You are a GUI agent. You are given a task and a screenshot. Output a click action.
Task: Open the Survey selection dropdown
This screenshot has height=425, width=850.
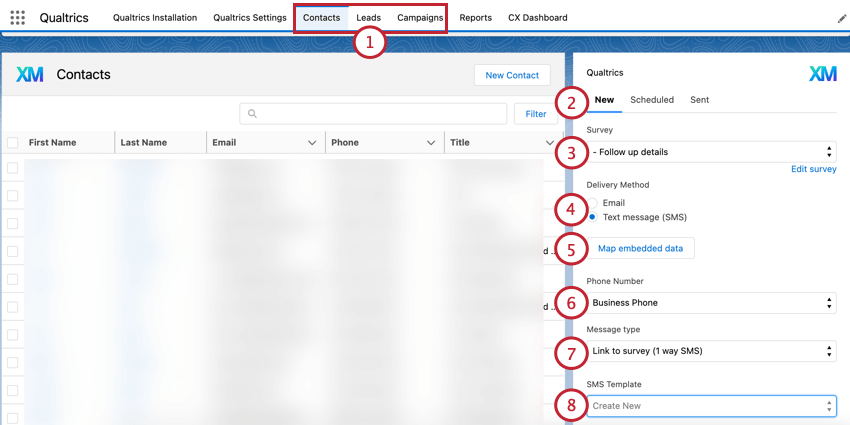click(711, 152)
